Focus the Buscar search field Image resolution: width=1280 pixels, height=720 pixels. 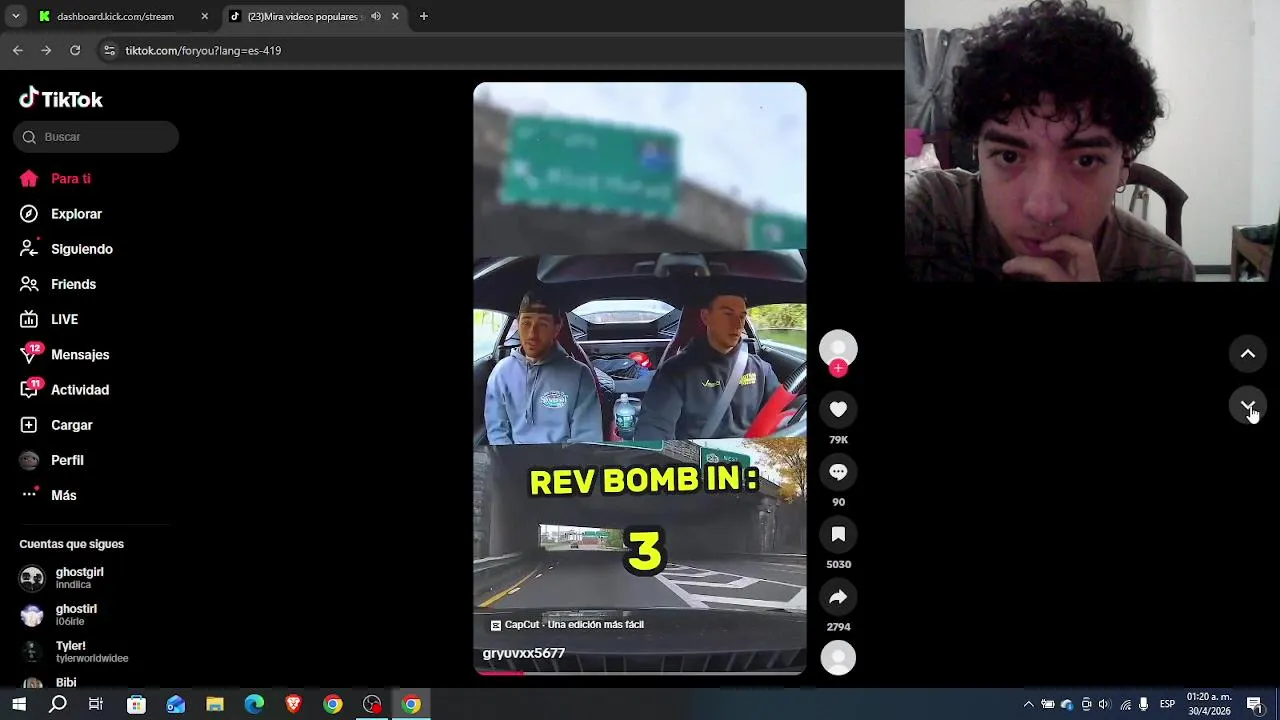coord(96,137)
